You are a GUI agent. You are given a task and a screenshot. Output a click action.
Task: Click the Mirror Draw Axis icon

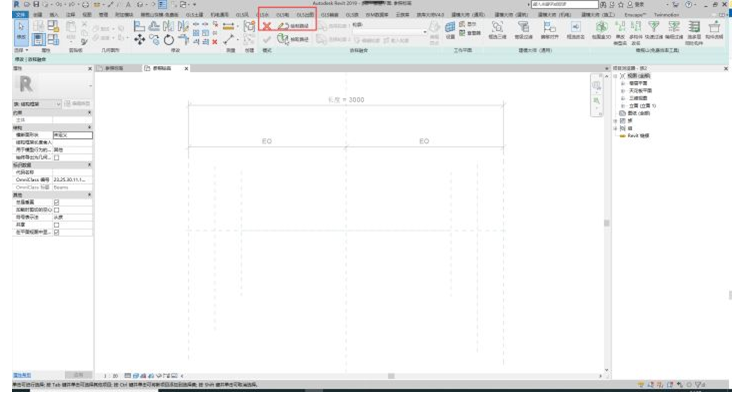click(183, 26)
